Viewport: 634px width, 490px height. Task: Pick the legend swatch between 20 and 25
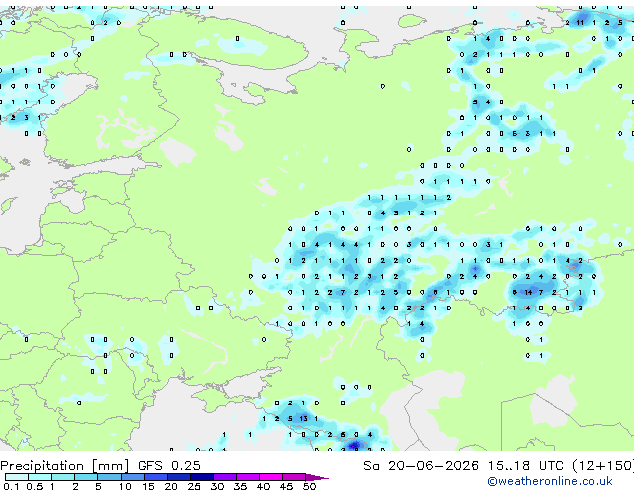coord(178,477)
